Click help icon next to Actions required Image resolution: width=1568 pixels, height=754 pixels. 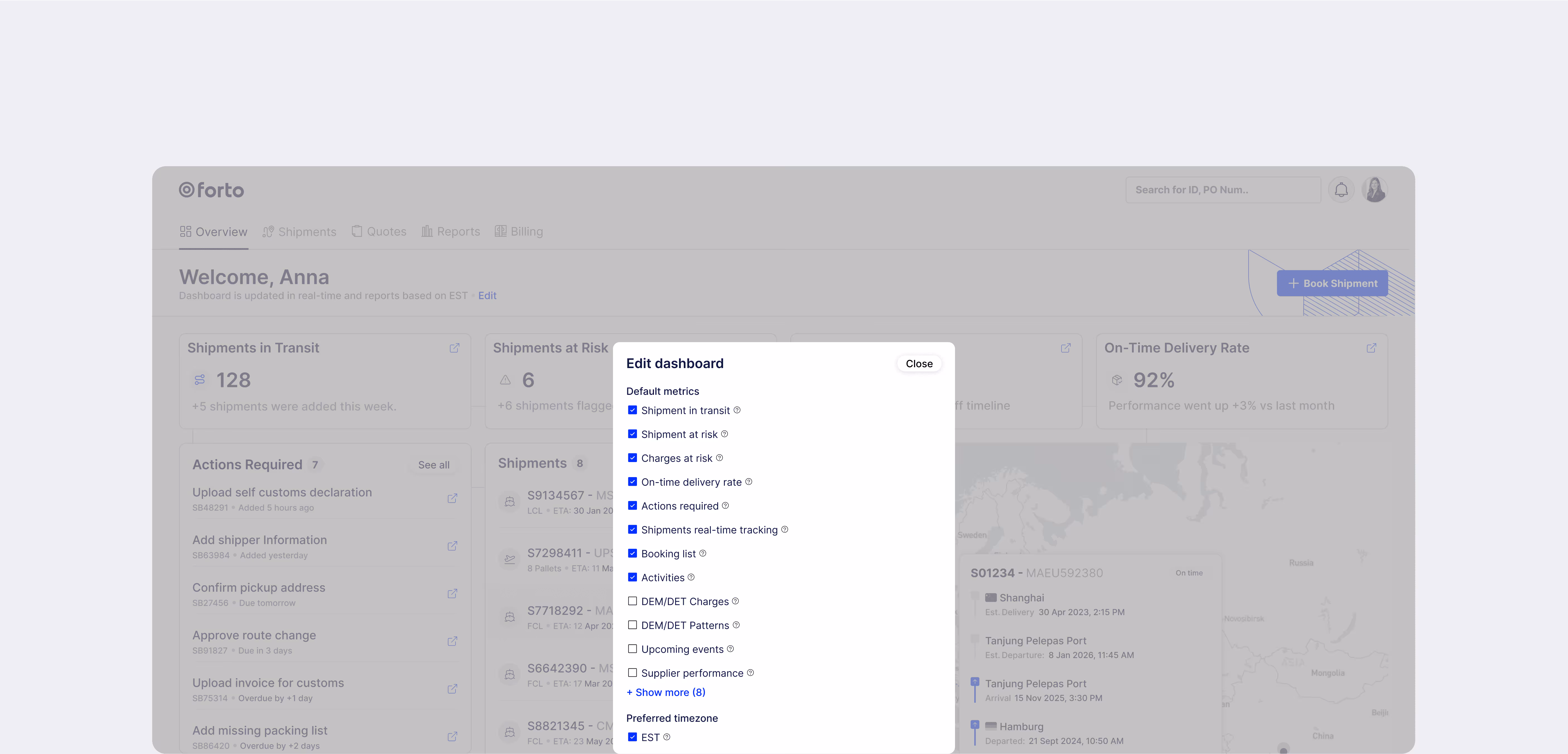726,505
